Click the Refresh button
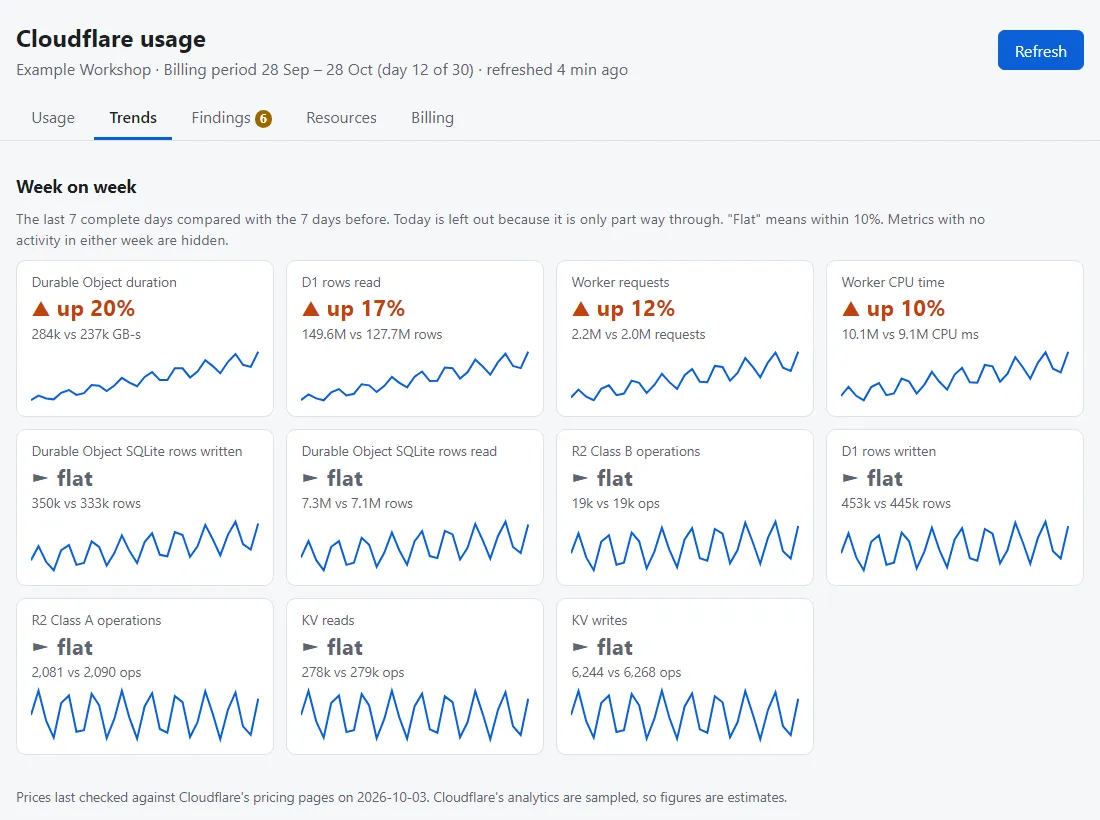 [1040, 51]
